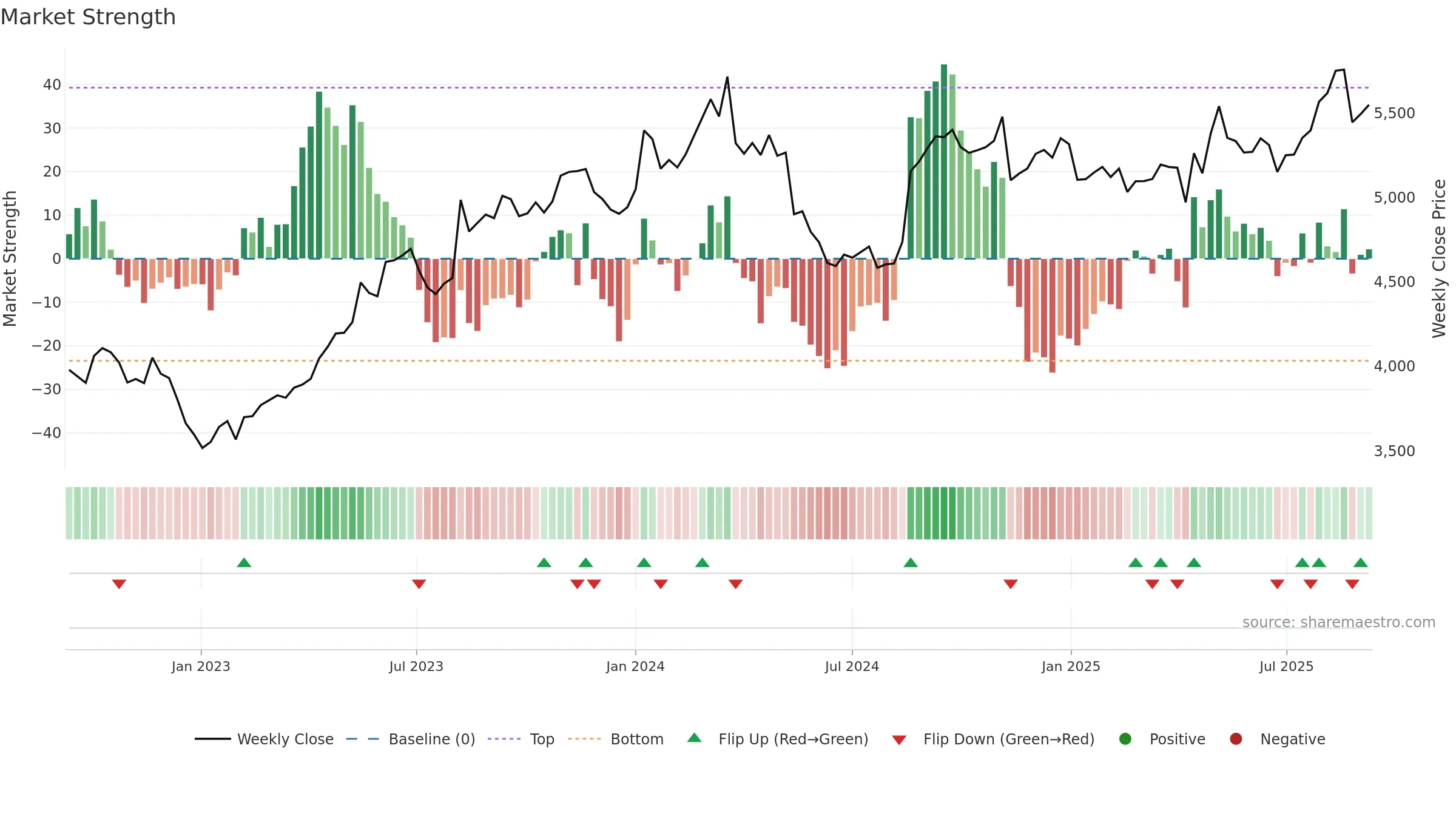Viewport: 1456px width, 819px height.
Task: Toggle the Positive legend label
Action: 1178,739
